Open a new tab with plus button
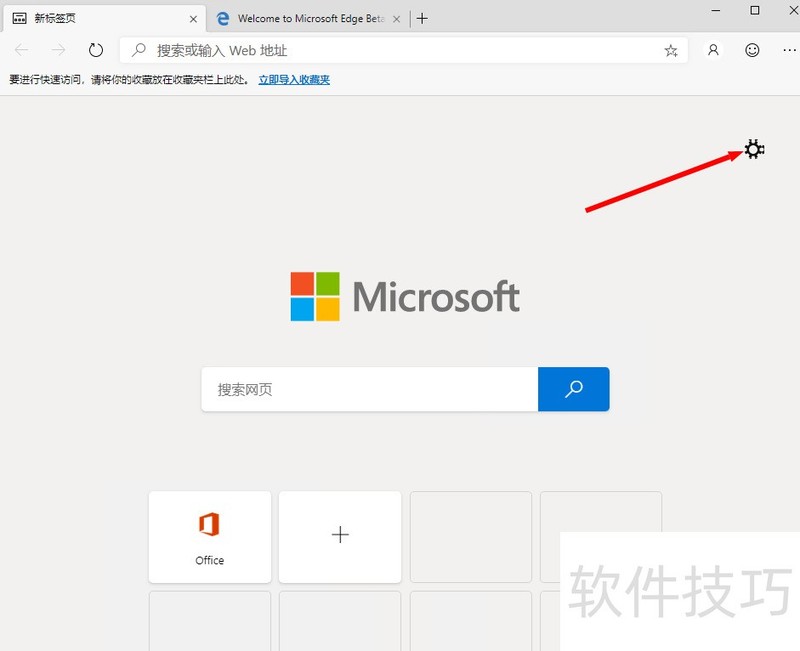Screen dimensions: 800x651 422,19
